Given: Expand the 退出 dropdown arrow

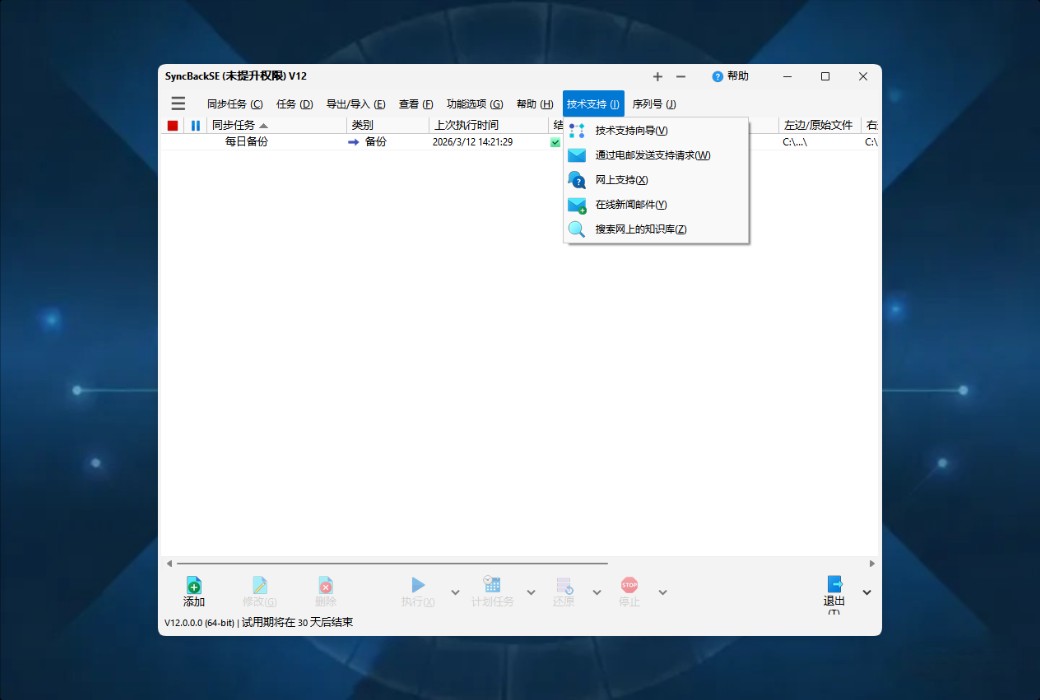Looking at the screenshot, I should coord(866,592).
